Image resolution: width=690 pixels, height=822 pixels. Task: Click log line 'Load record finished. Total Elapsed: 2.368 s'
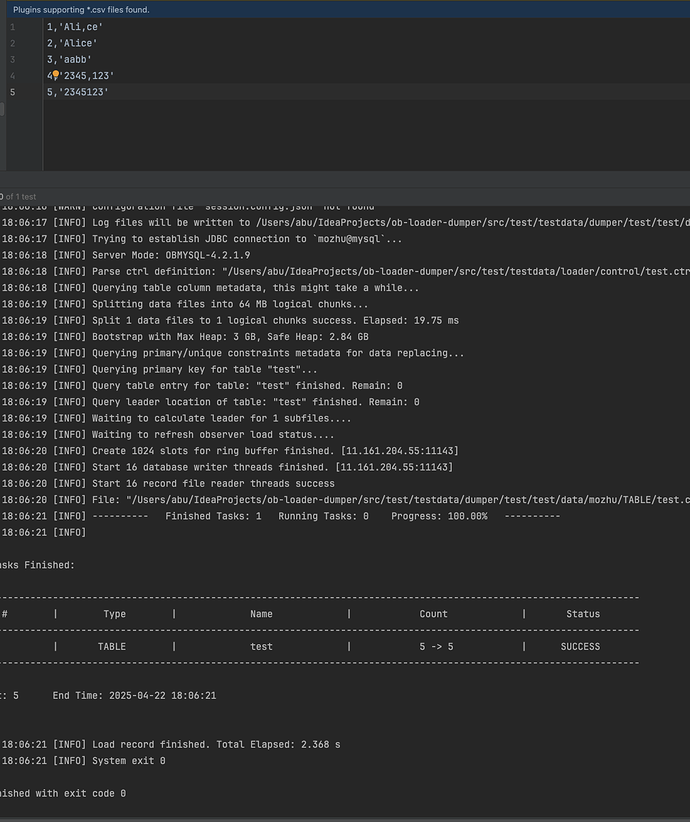tap(216, 744)
